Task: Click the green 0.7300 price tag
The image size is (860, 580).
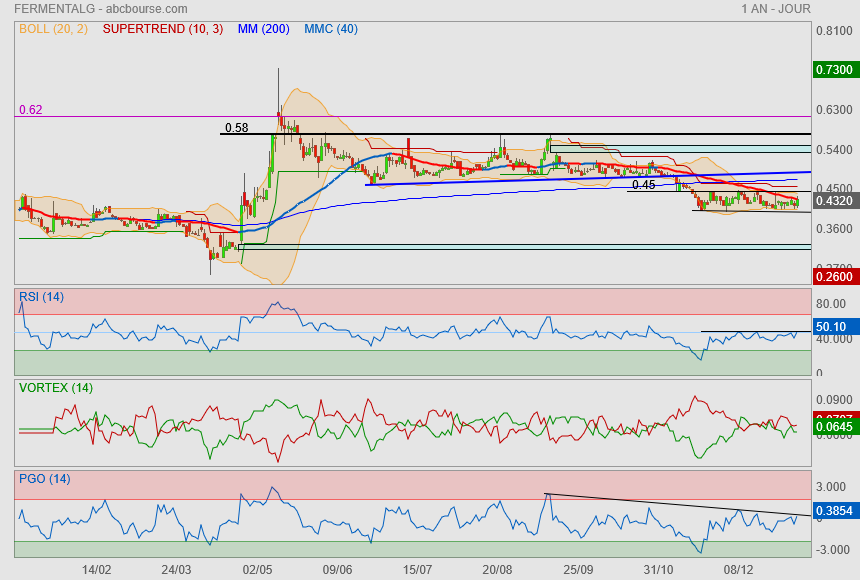Action: pyautogui.click(x=835, y=70)
